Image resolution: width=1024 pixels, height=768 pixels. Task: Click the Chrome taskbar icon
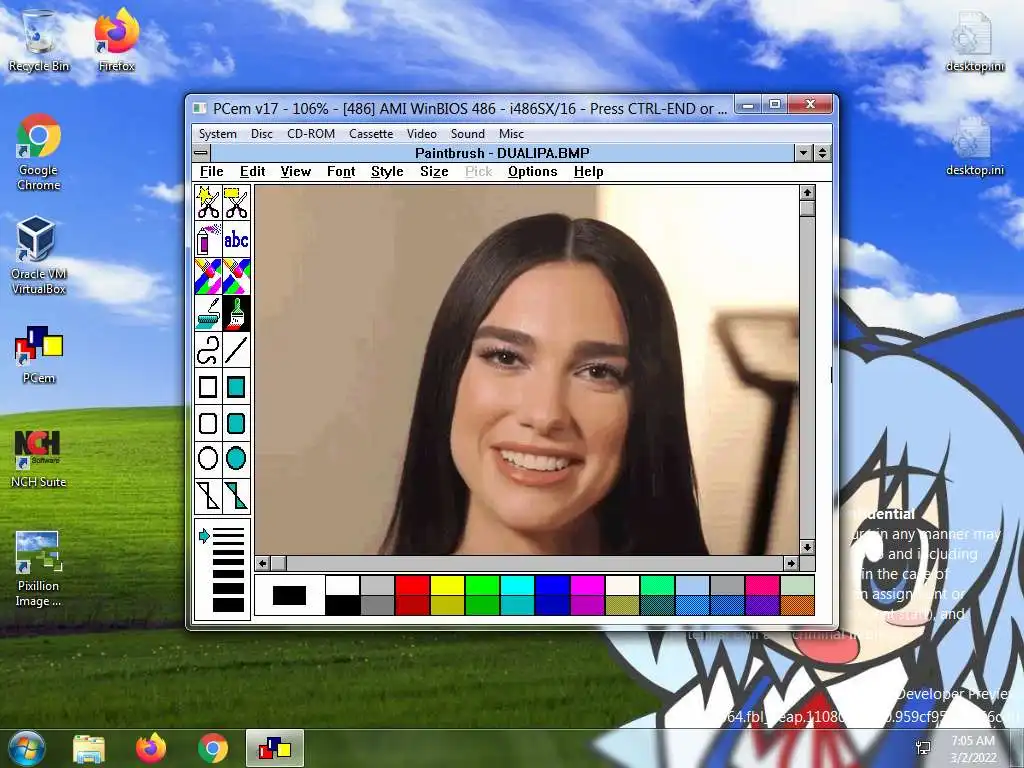pos(213,748)
